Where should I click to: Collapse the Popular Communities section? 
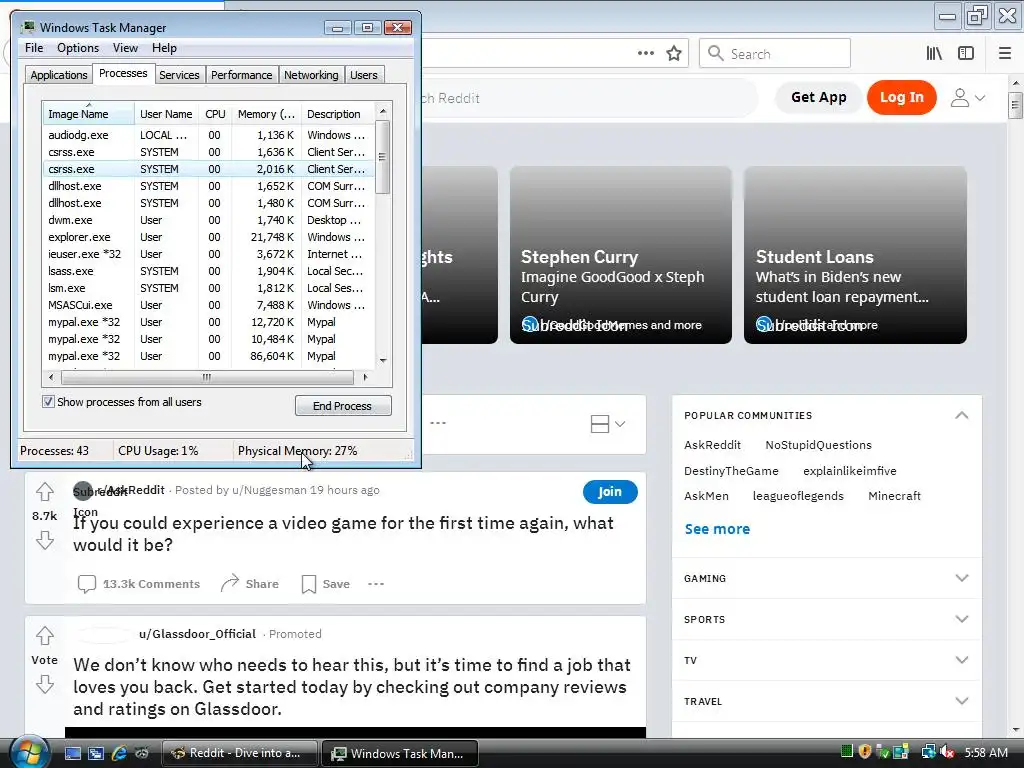point(961,415)
